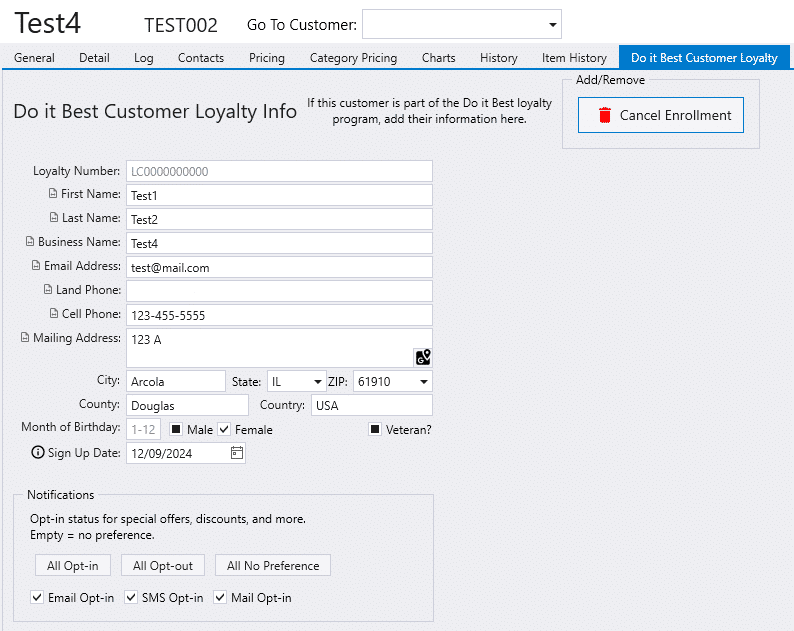This screenshot has width=794, height=631.
Task: Open the Item History tab
Action: 574,58
